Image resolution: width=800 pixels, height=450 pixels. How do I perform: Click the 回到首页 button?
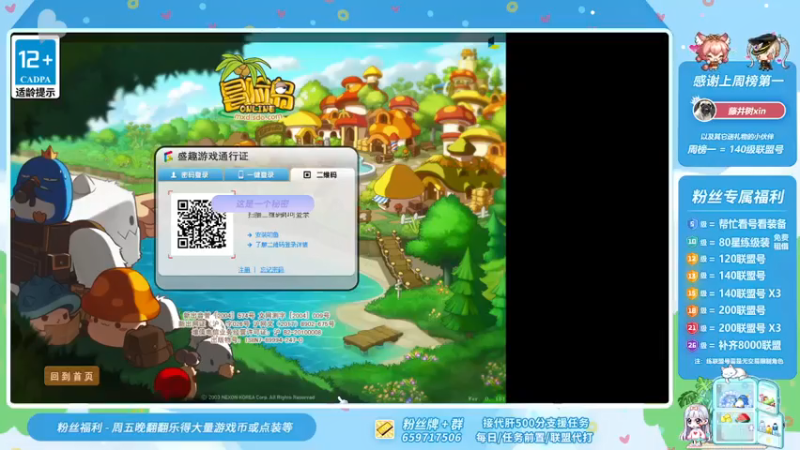pos(71,377)
